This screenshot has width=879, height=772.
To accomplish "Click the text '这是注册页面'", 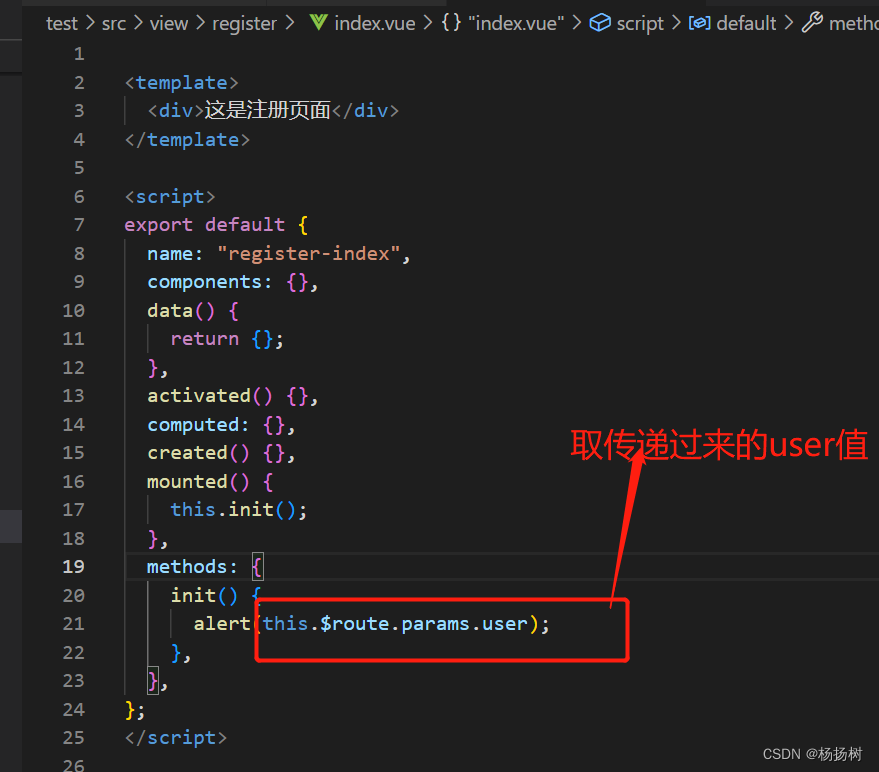I will [x=267, y=110].
